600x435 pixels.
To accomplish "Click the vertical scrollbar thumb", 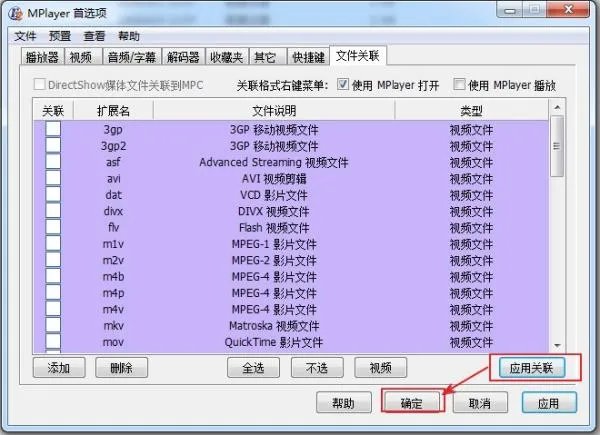I will 557,146.
